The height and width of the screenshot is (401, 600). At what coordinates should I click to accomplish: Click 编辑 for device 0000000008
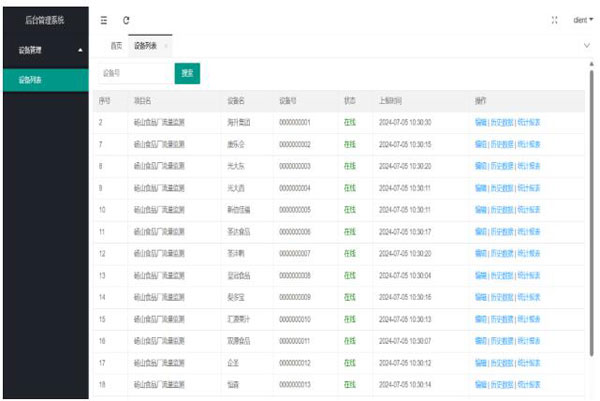click(x=480, y=275)
